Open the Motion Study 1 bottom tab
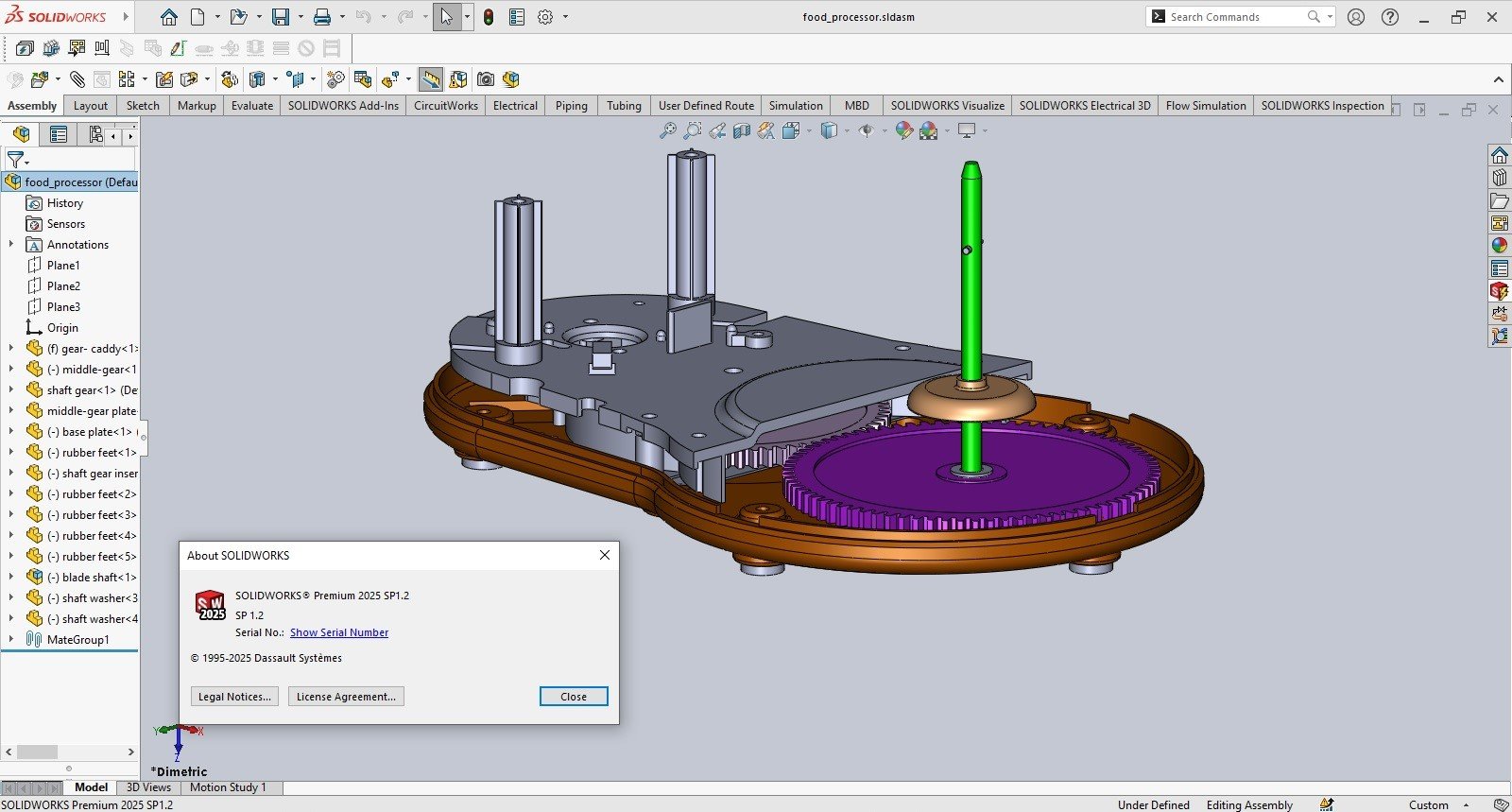Viewport: 1512px width, 812px height. click(228, 787)
